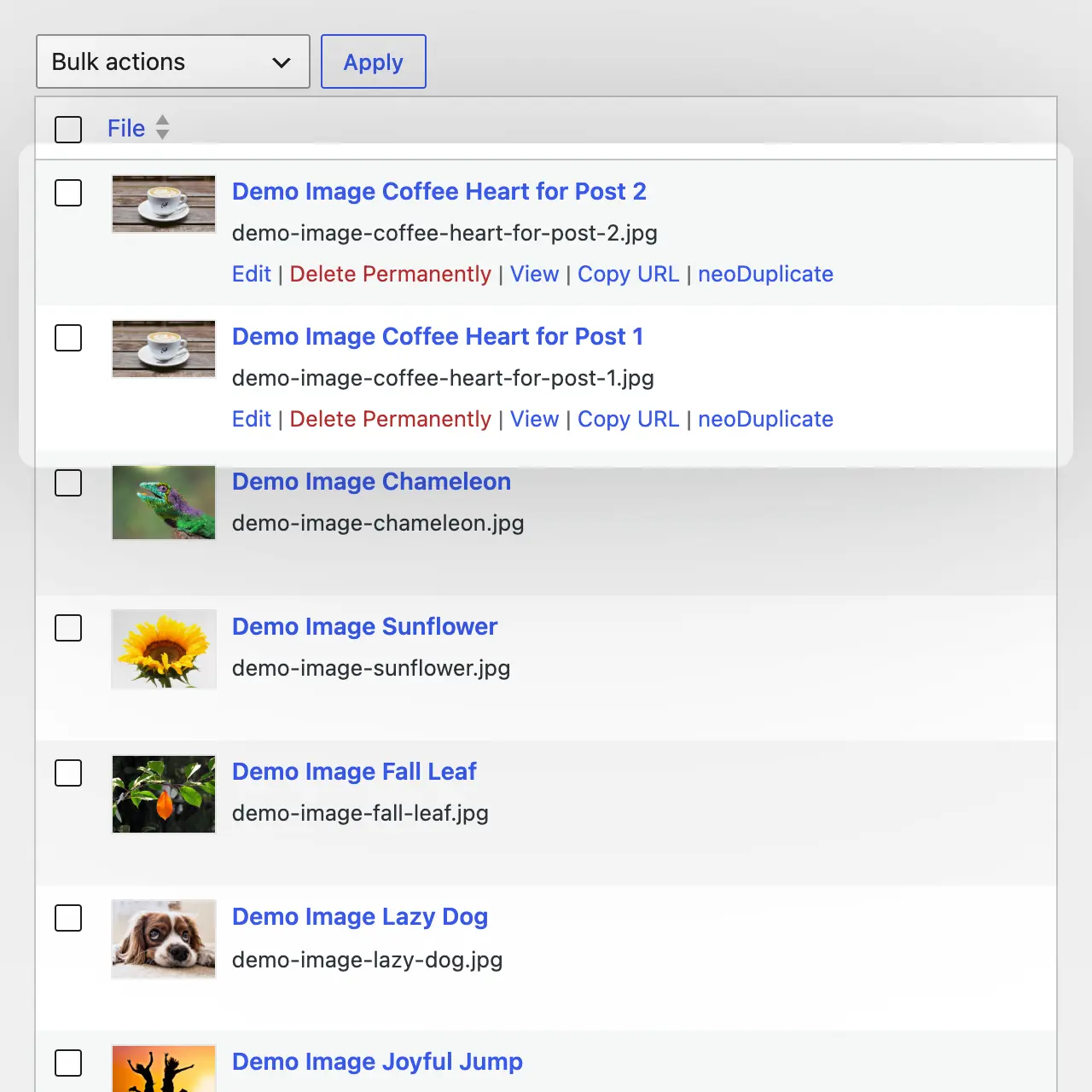Tick the Demo Image Lazy Dog checkbox
The image size is (1092, 1092).
(x=68, y=918)
